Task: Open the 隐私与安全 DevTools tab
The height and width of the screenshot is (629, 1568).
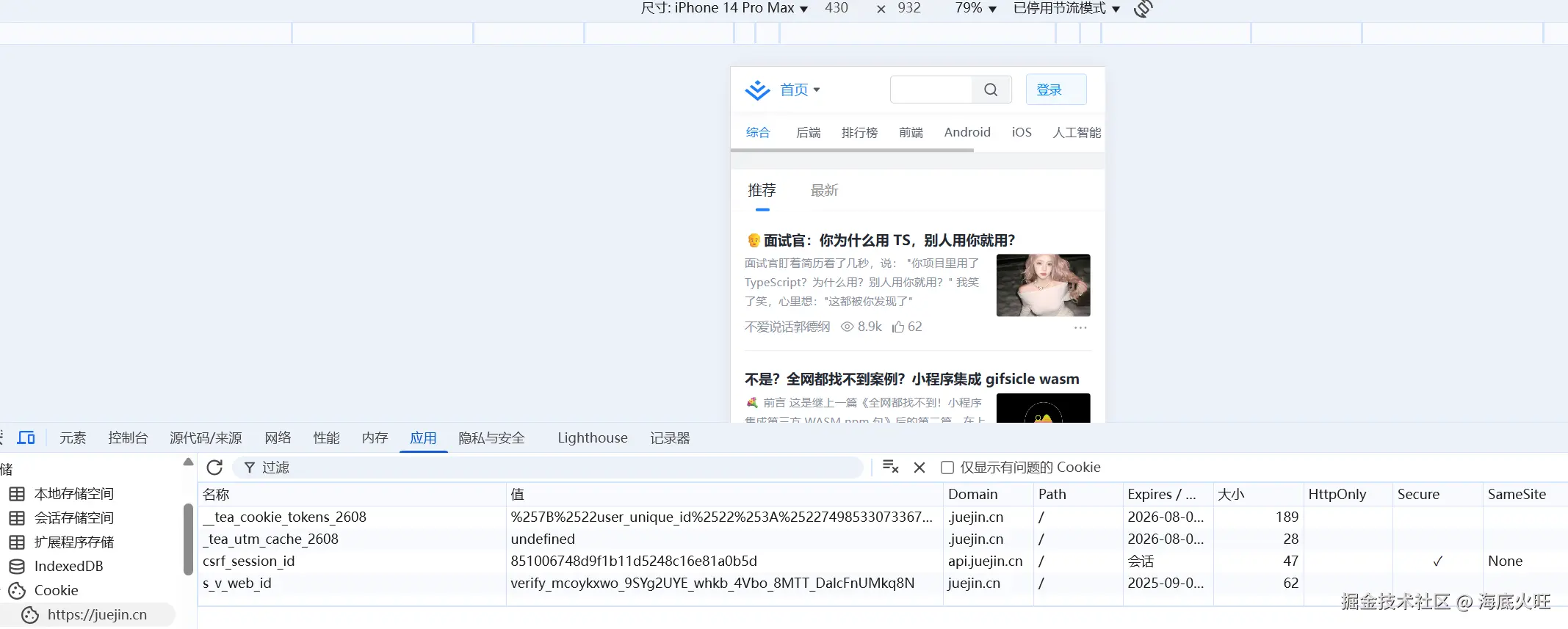Action: pos(491,438)
